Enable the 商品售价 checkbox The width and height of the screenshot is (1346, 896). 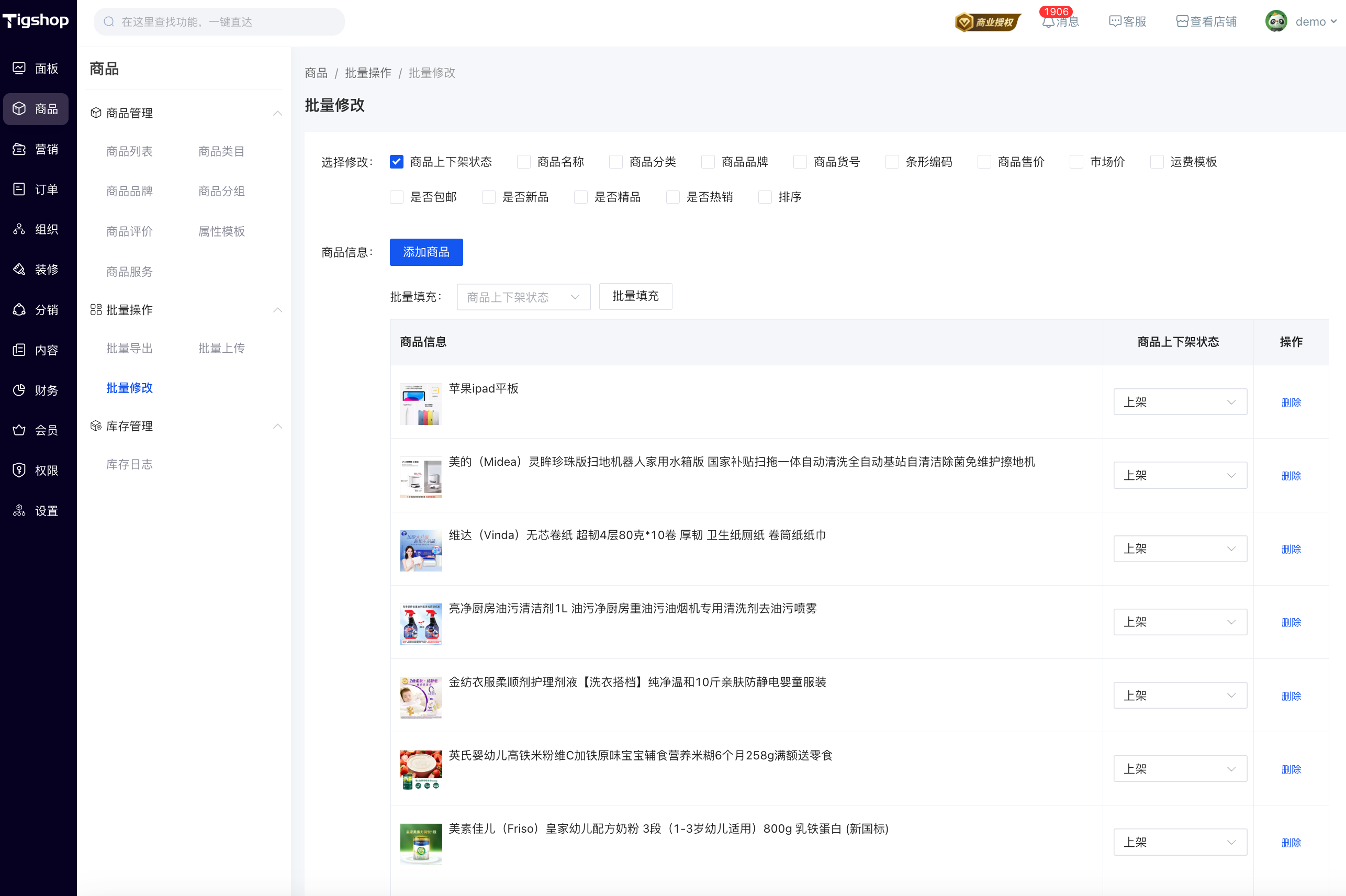[x=984, y=162]
